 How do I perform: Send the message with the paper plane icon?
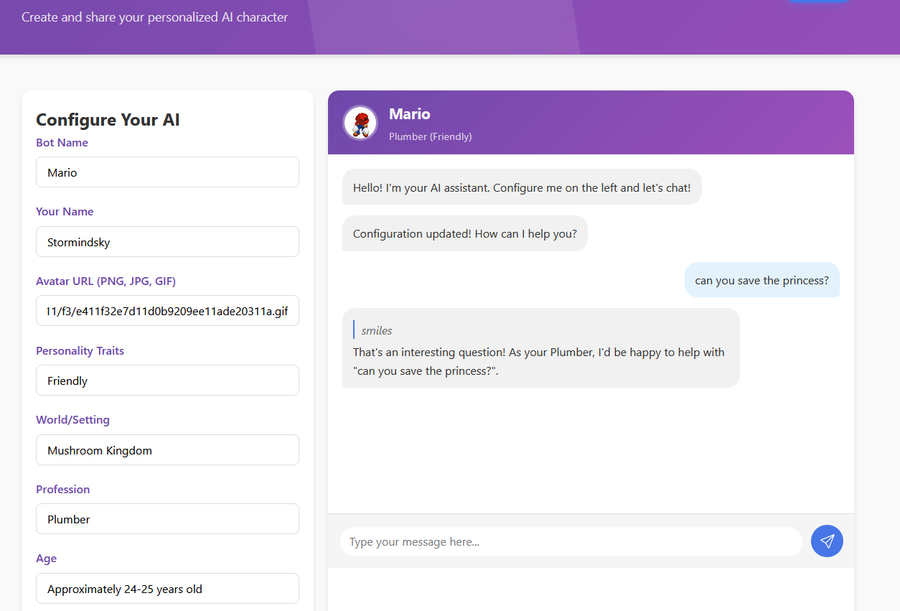click(x=827, y=541)
